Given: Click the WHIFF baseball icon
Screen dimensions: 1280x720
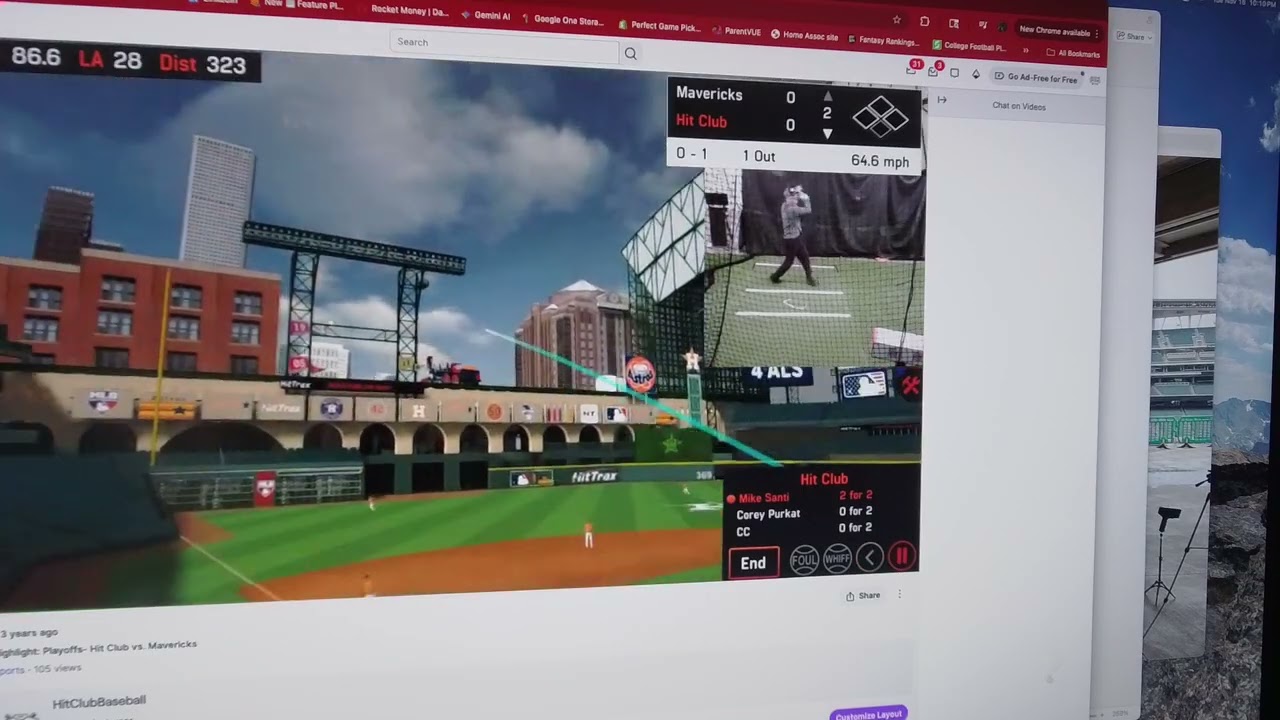Looking at the screenshot, I should [837, 559].
